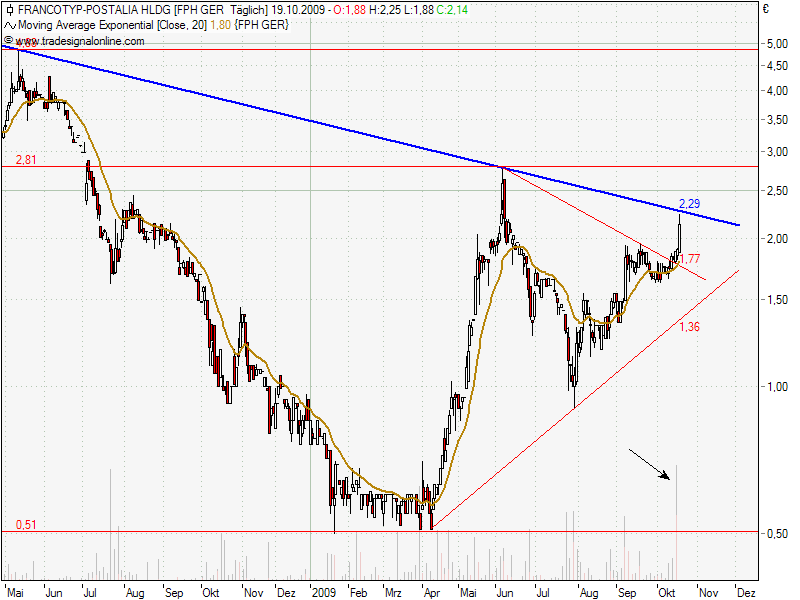The image size is (800, 600).
Task: Click the black arrow pointing at volume spike
Action: 649,466
